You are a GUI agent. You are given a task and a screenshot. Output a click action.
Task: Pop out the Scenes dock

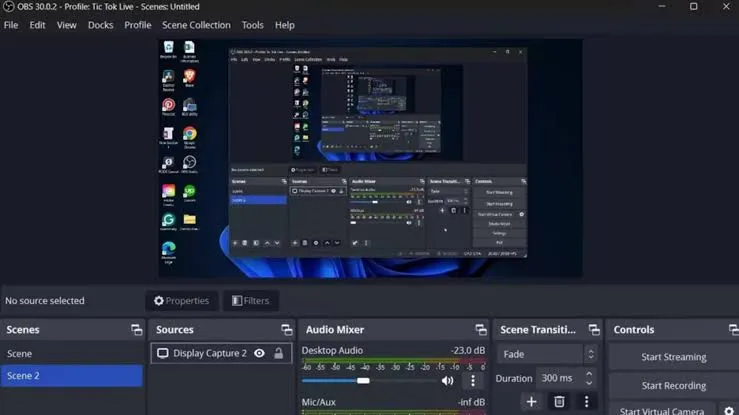coord(136,330)
